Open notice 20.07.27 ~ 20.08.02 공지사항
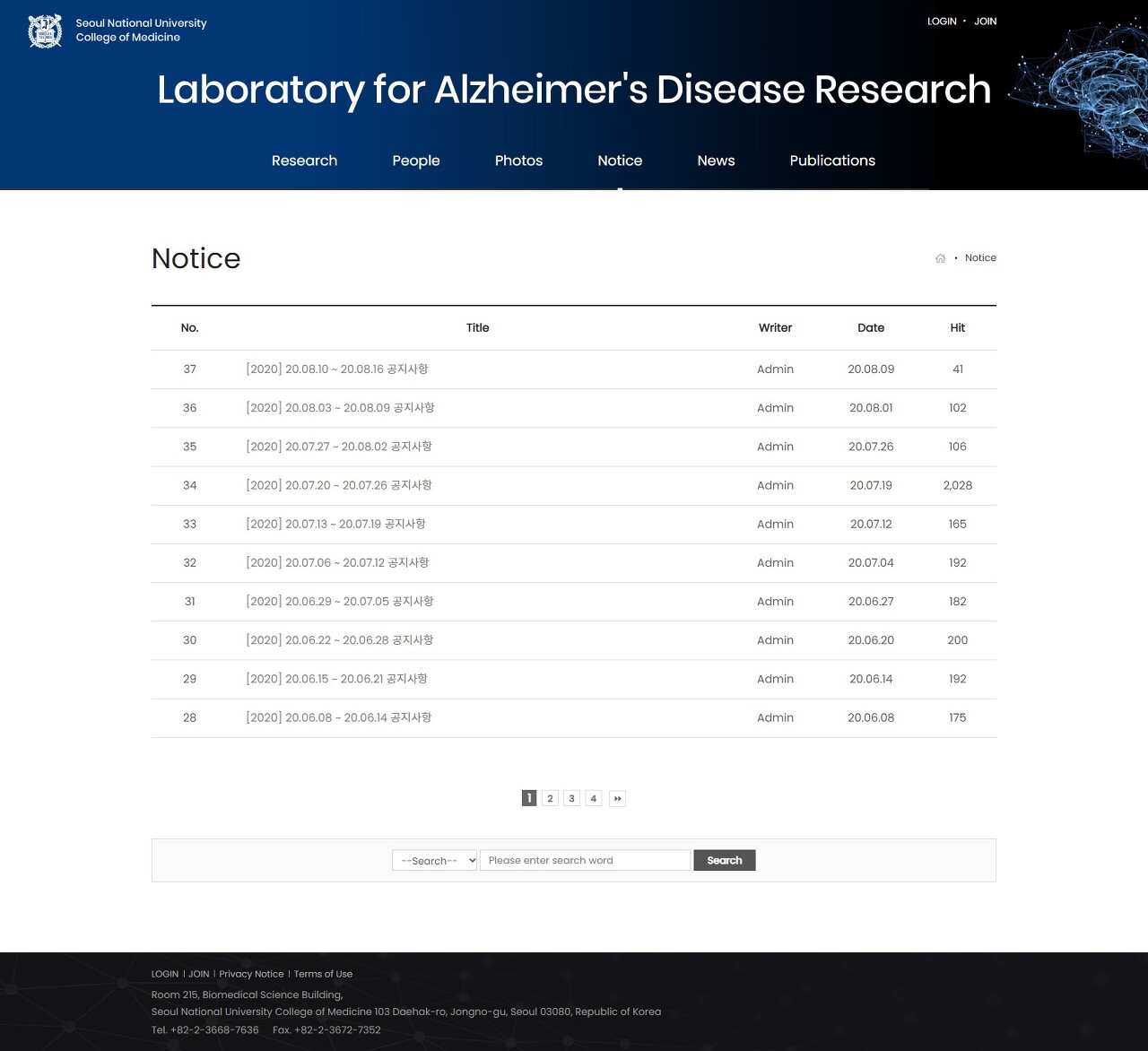The height and width of the screenshot is (1051, 1148). point(339,447)
